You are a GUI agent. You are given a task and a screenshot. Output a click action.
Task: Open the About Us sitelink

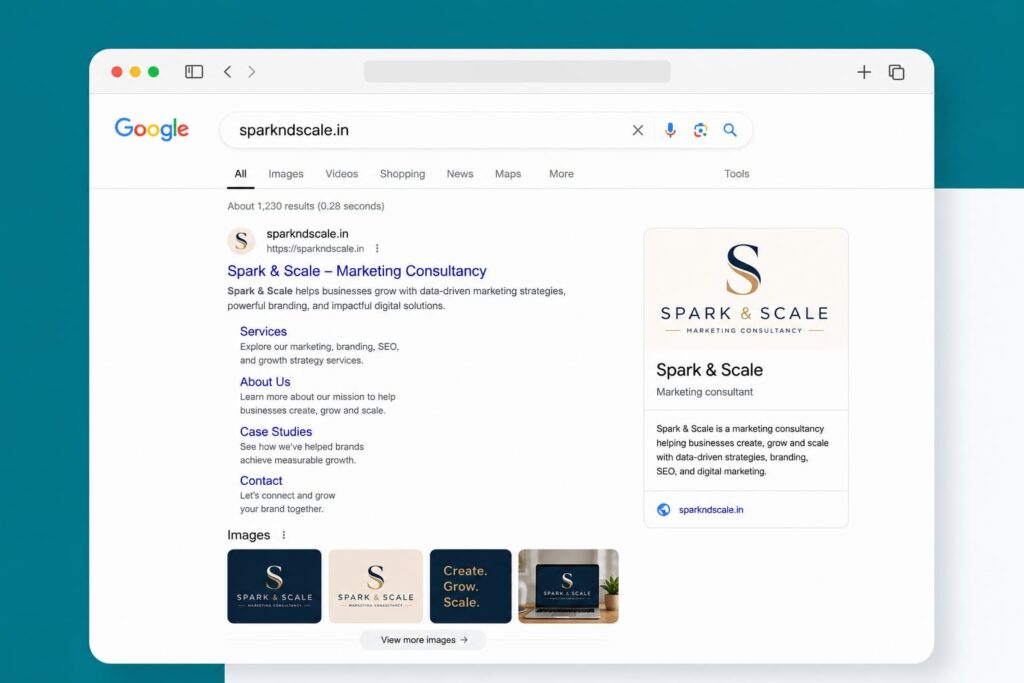tap(265, 382)
